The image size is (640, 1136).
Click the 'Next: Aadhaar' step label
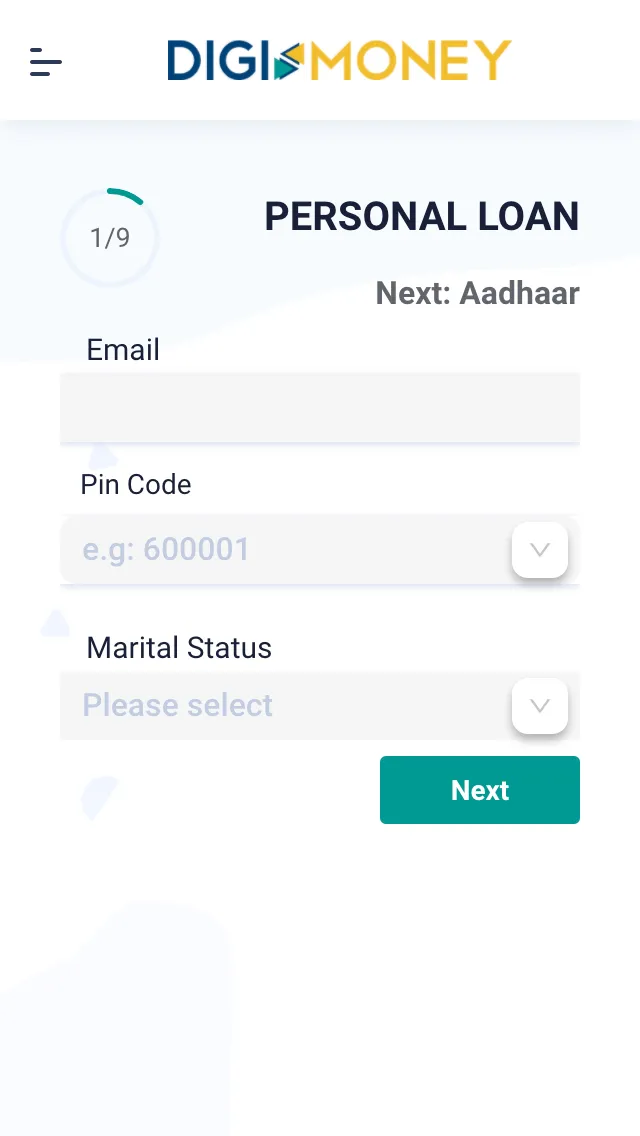[477, 293]
